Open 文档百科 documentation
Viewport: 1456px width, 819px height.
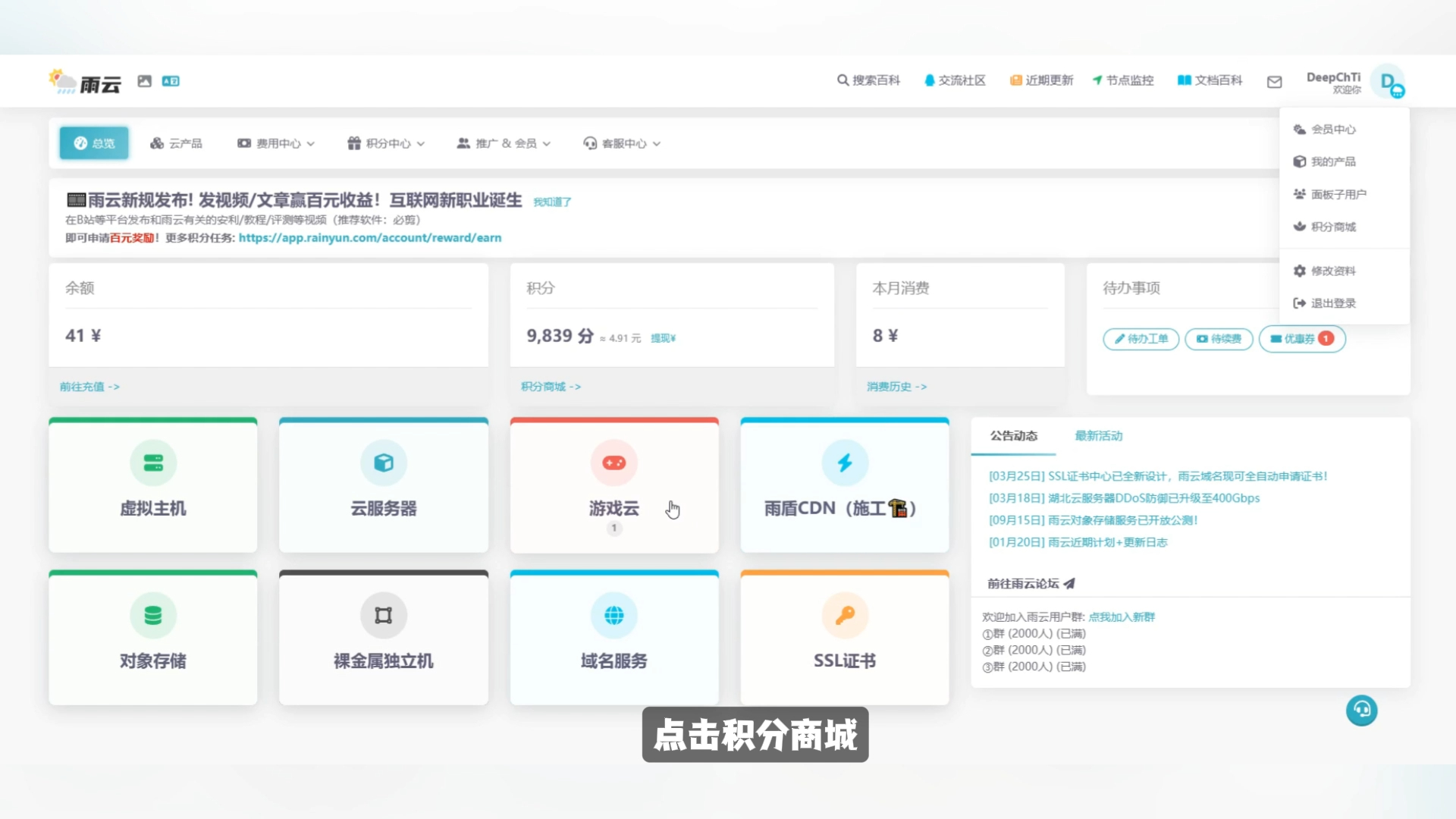click(x=1210, y=80)
